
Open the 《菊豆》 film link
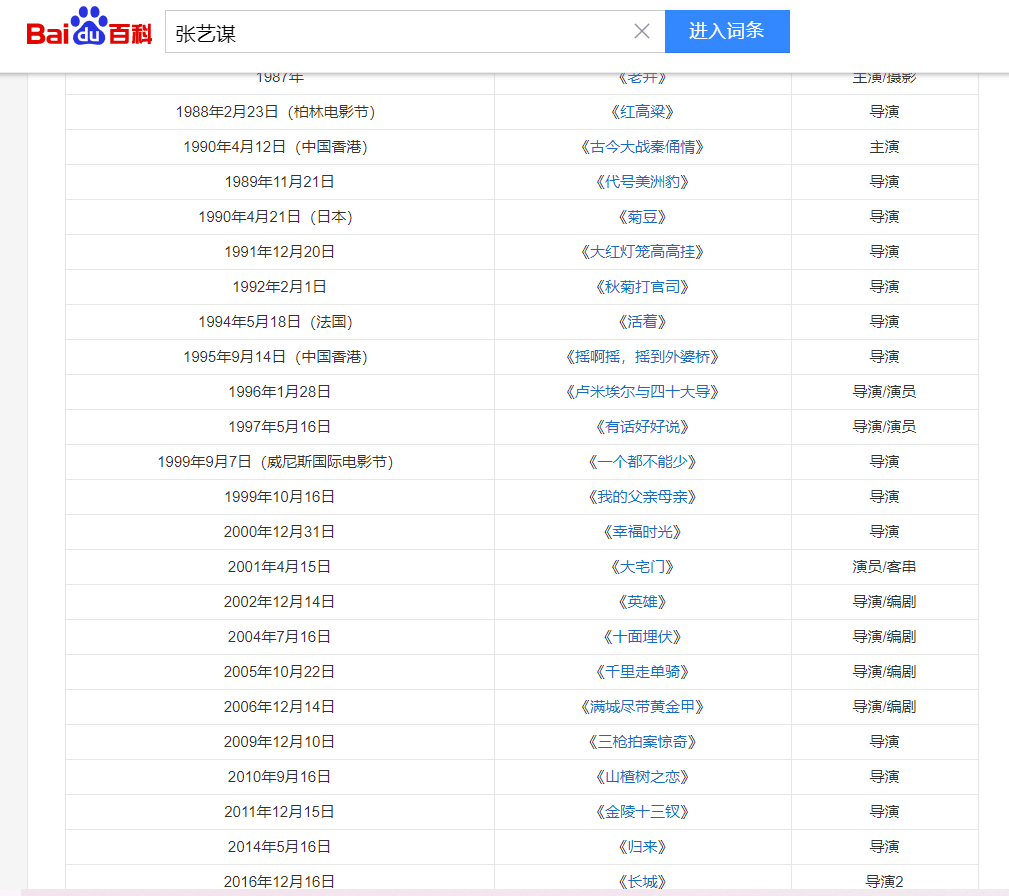(x=642, y=217)
